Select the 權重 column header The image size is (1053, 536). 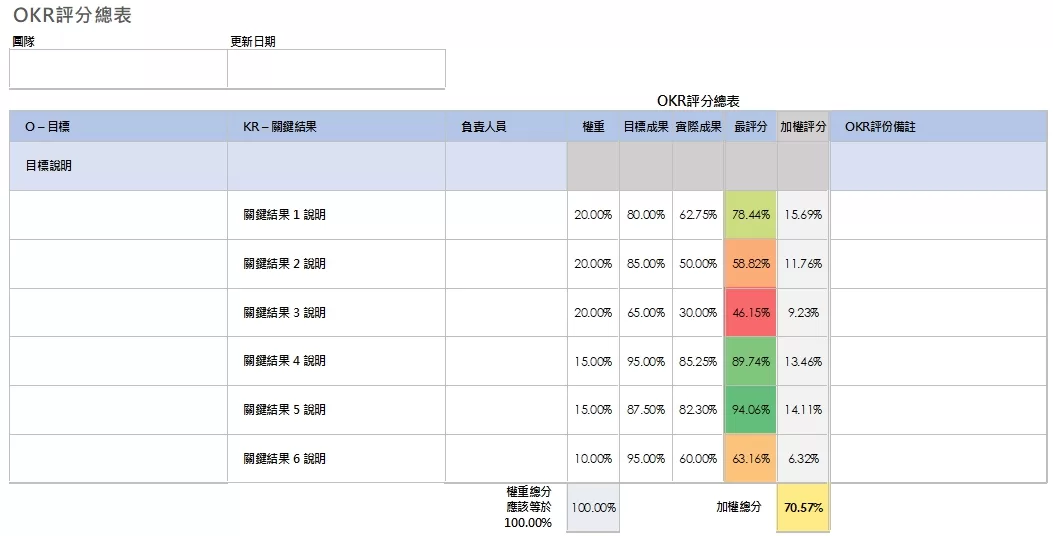(593, 127)
